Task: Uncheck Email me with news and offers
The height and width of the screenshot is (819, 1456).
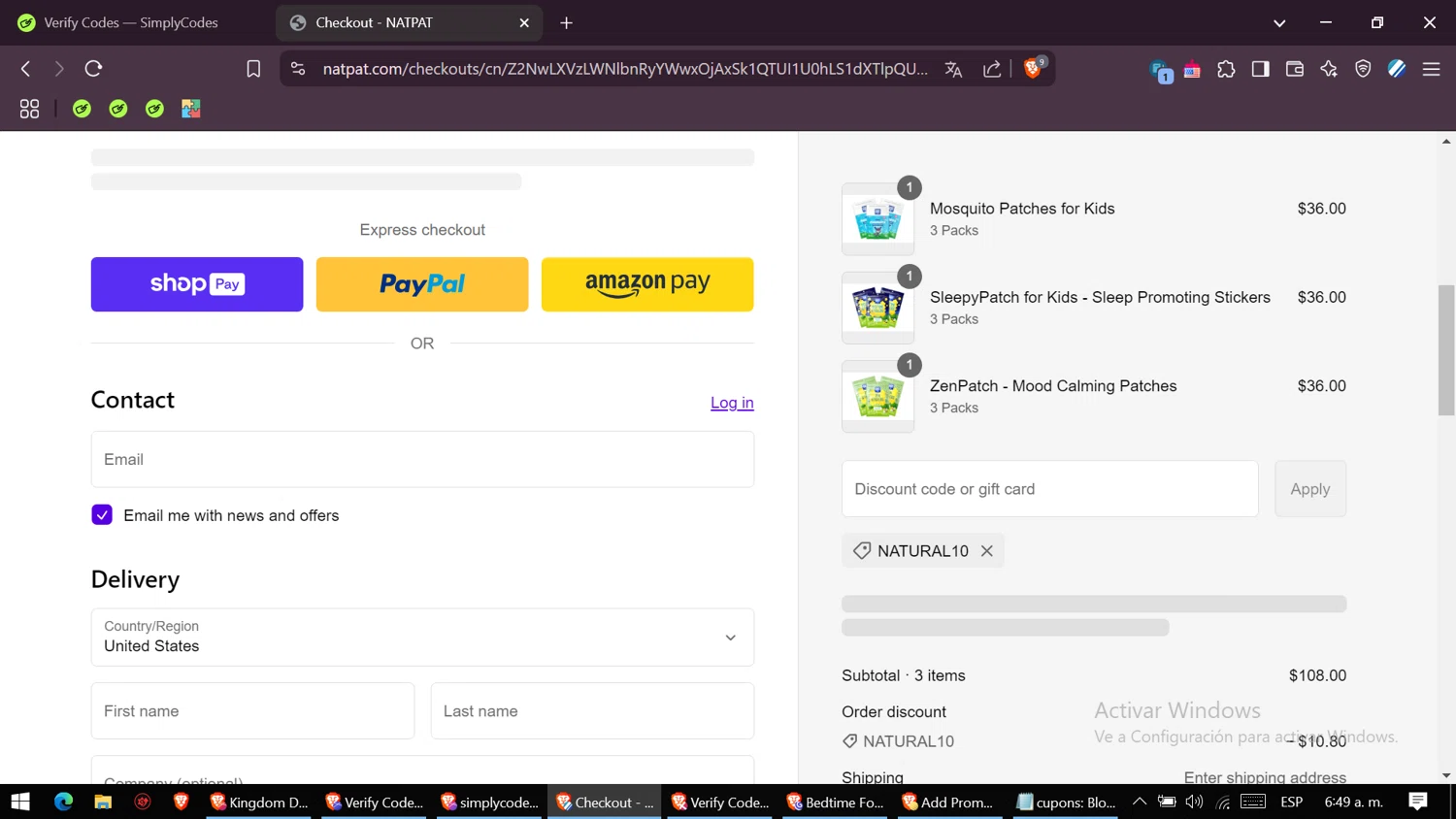Action: tap(102, 515)
